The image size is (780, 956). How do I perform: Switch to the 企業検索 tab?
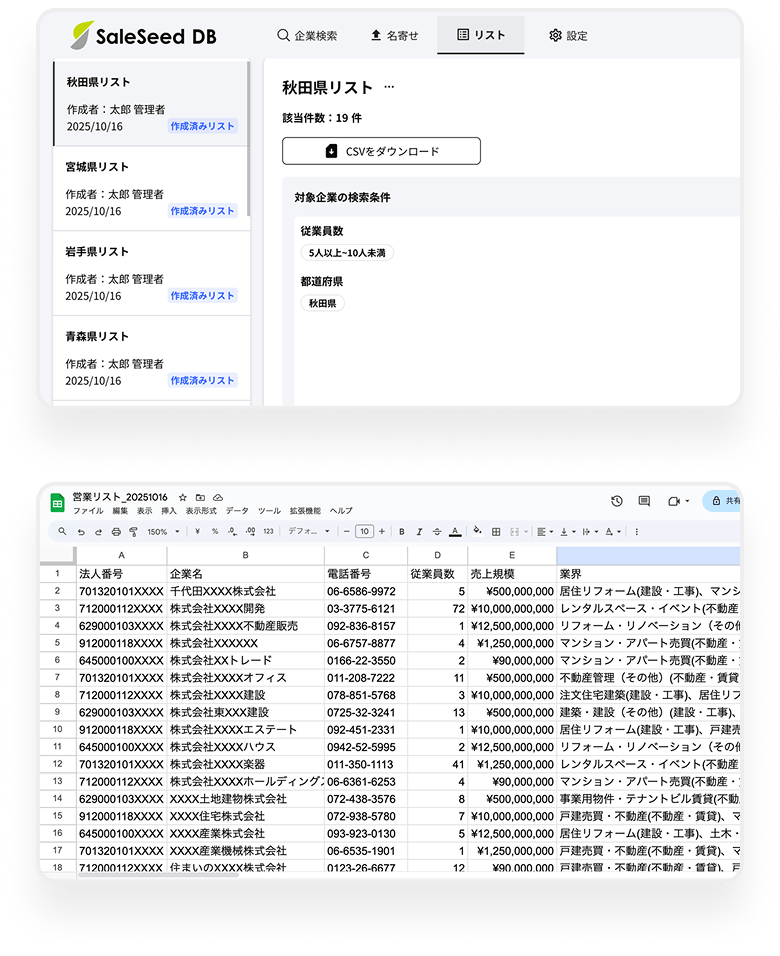(x=307, y=35)
